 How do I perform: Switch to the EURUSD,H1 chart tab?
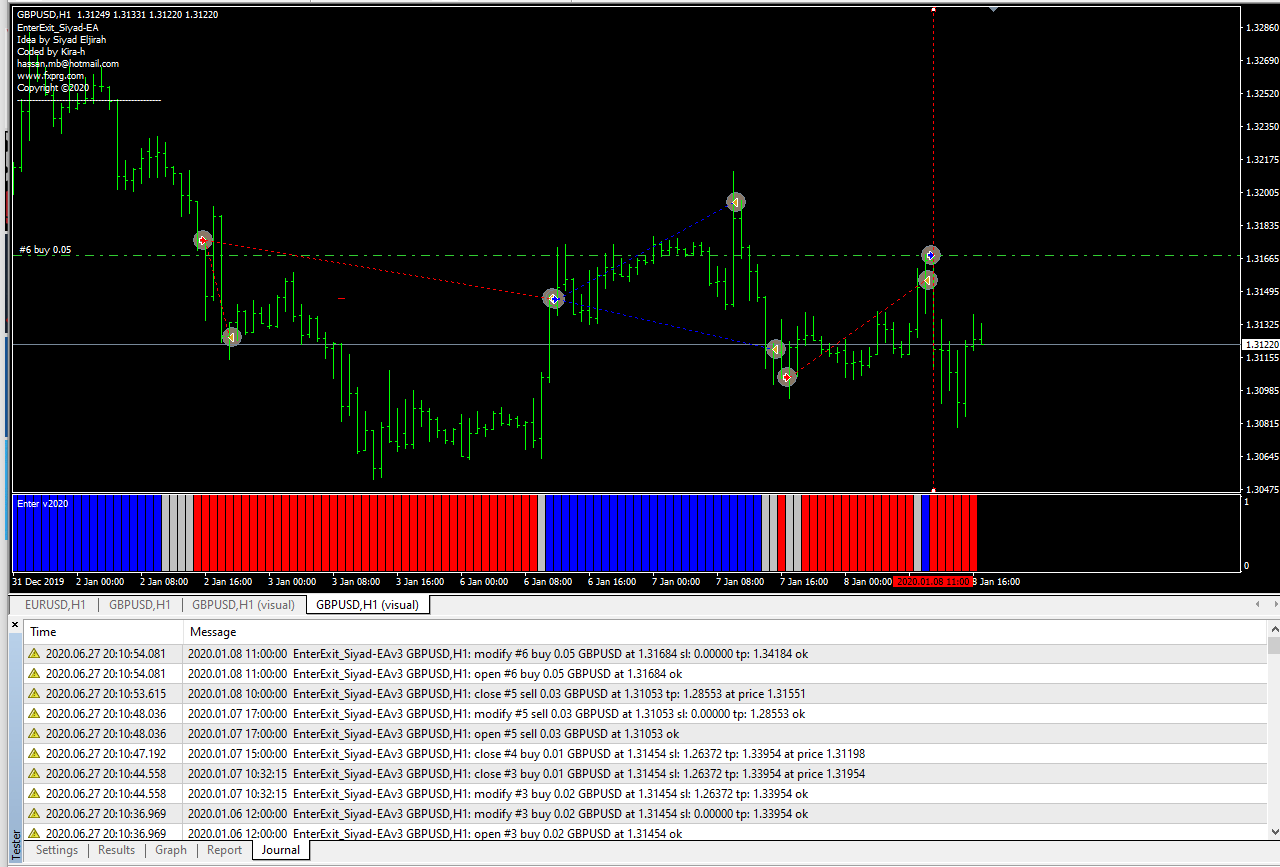55,605
